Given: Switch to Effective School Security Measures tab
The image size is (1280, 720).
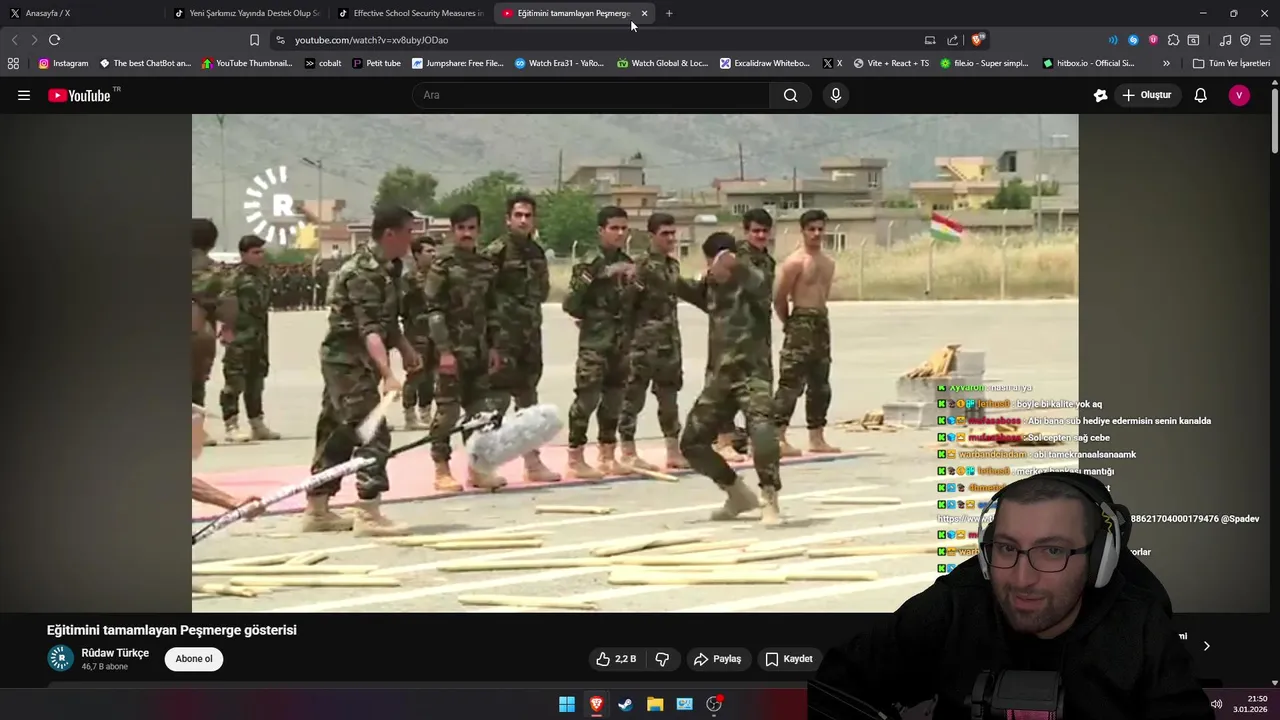Looking at the screenshot, I should (x=411, y=13).
